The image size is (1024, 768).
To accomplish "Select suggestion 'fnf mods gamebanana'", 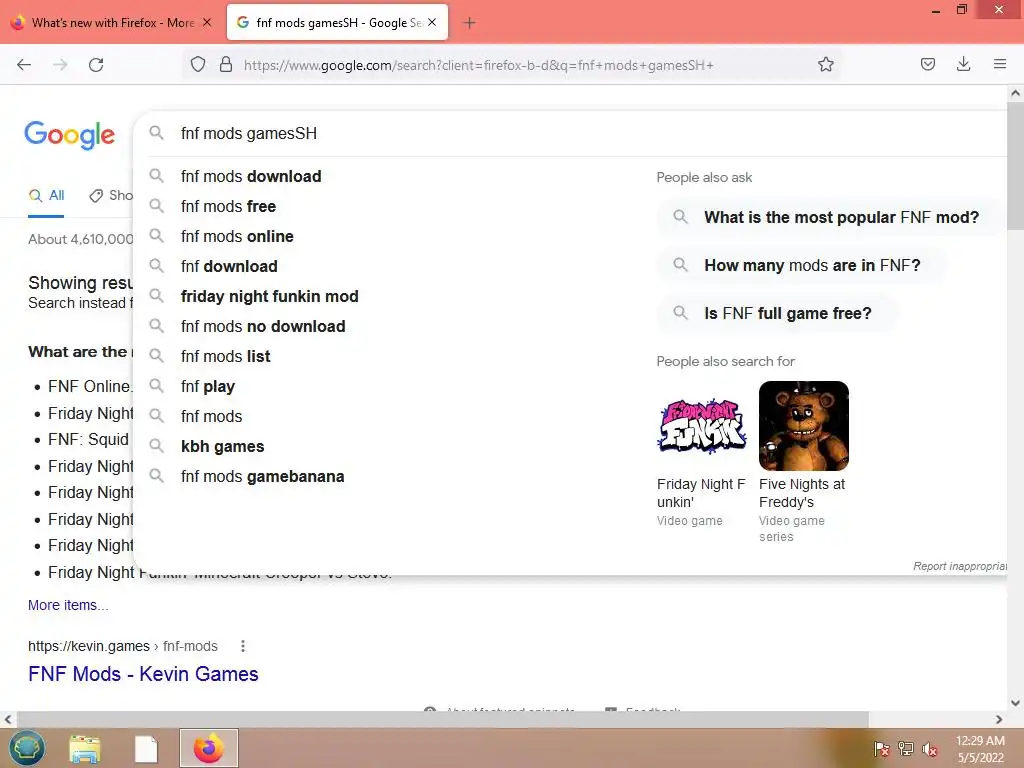I will click(262, 477).
